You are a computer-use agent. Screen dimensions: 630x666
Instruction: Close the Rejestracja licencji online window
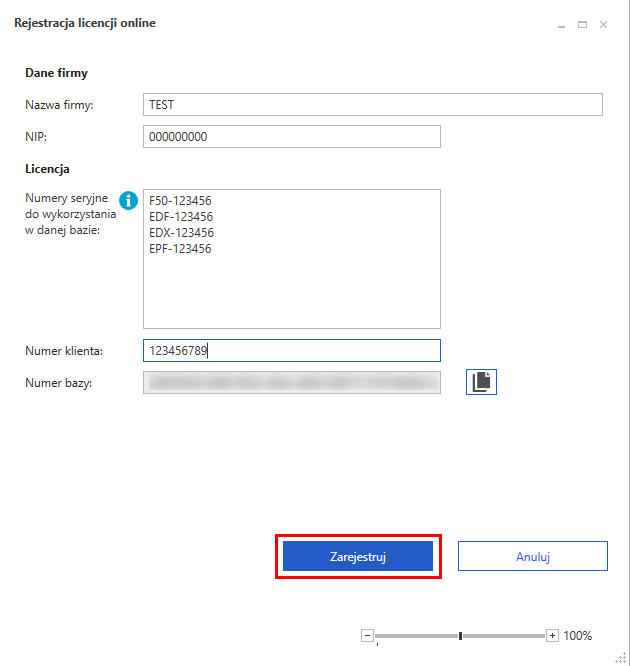[x=603, y=25]
